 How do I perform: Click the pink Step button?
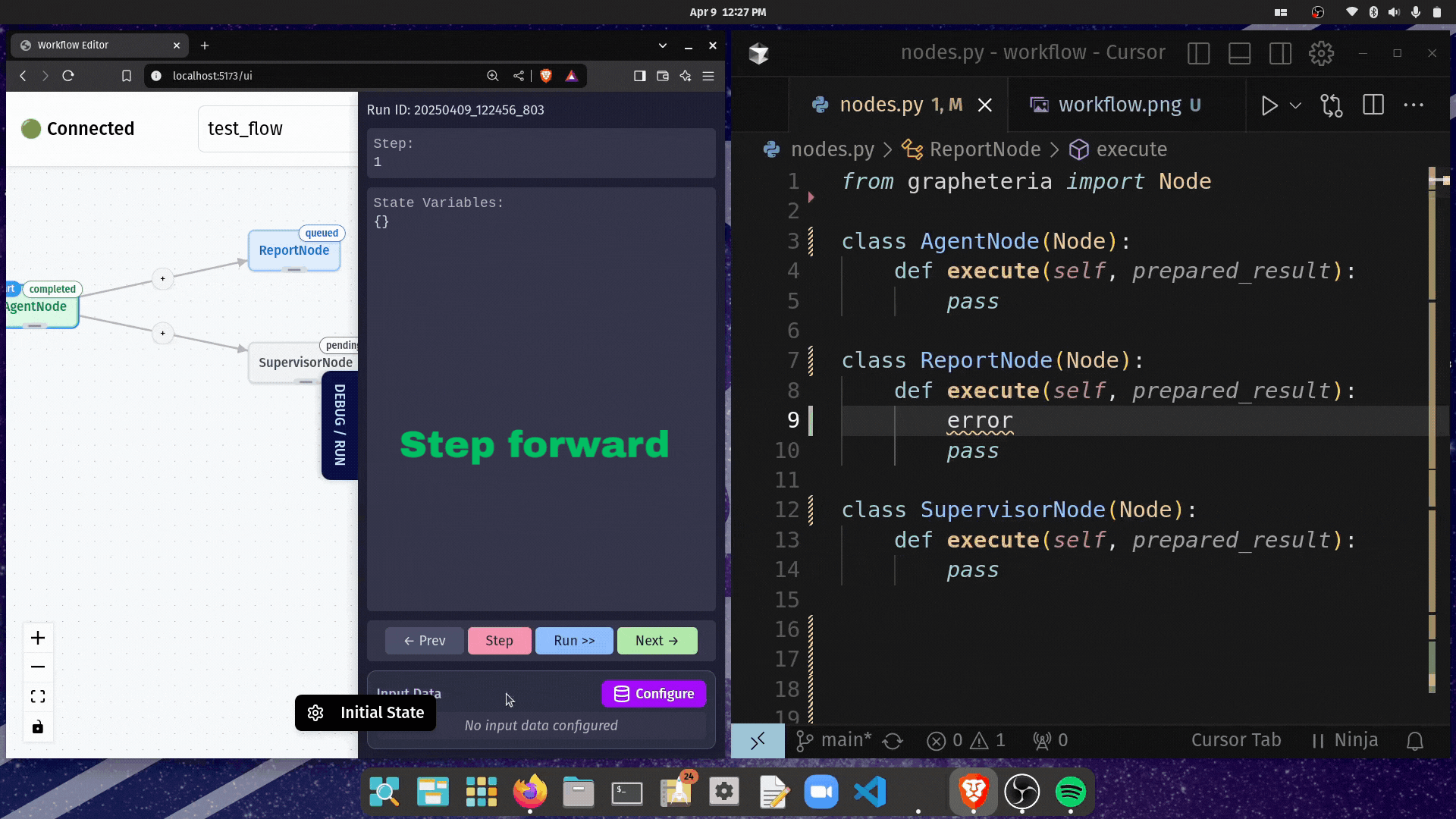[499, 641]
